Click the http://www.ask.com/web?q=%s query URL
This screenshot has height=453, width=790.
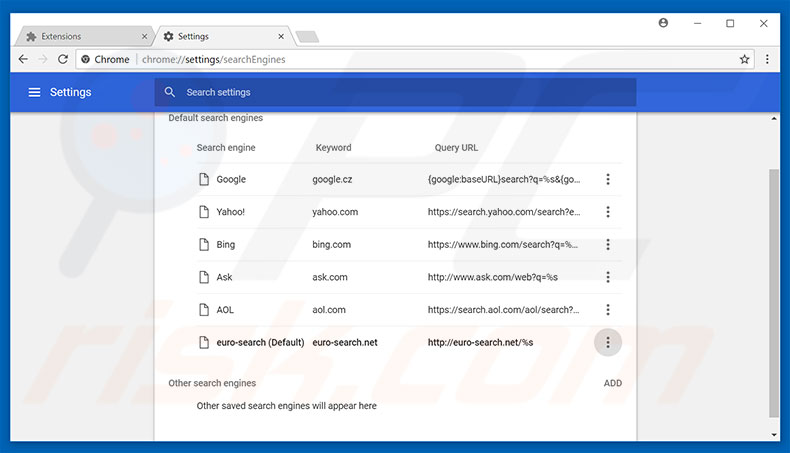pyautogui.click(x=493, y=277)
